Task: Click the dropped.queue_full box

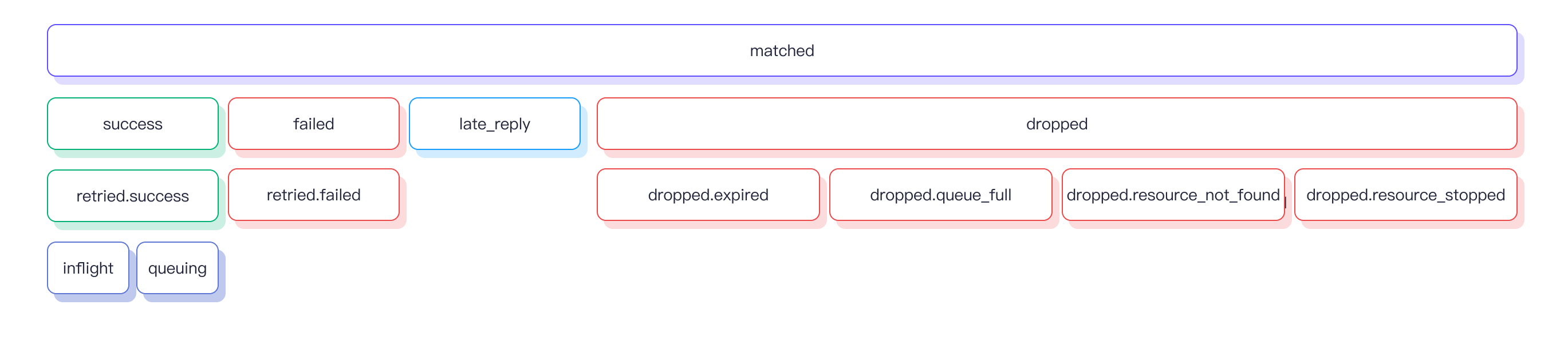Action: pos(940,195)
